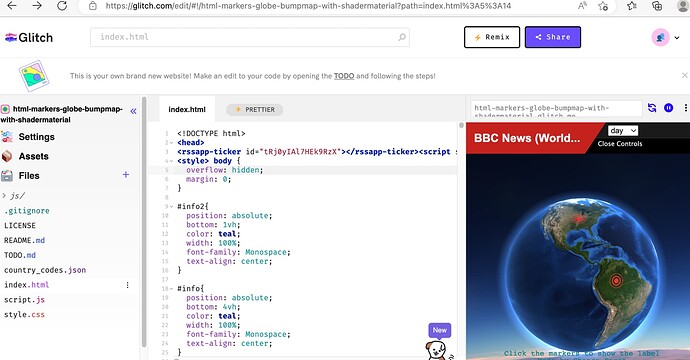This screenshot has width=690, height=360.
Task: Open TODO.md file
Action: point(20,255)
